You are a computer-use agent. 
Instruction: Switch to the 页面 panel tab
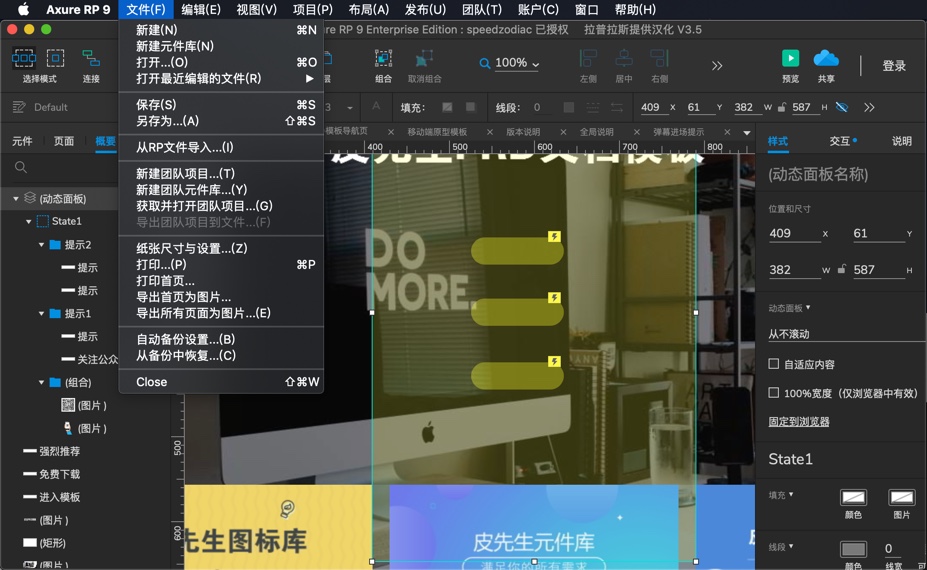tap(64, 141)
